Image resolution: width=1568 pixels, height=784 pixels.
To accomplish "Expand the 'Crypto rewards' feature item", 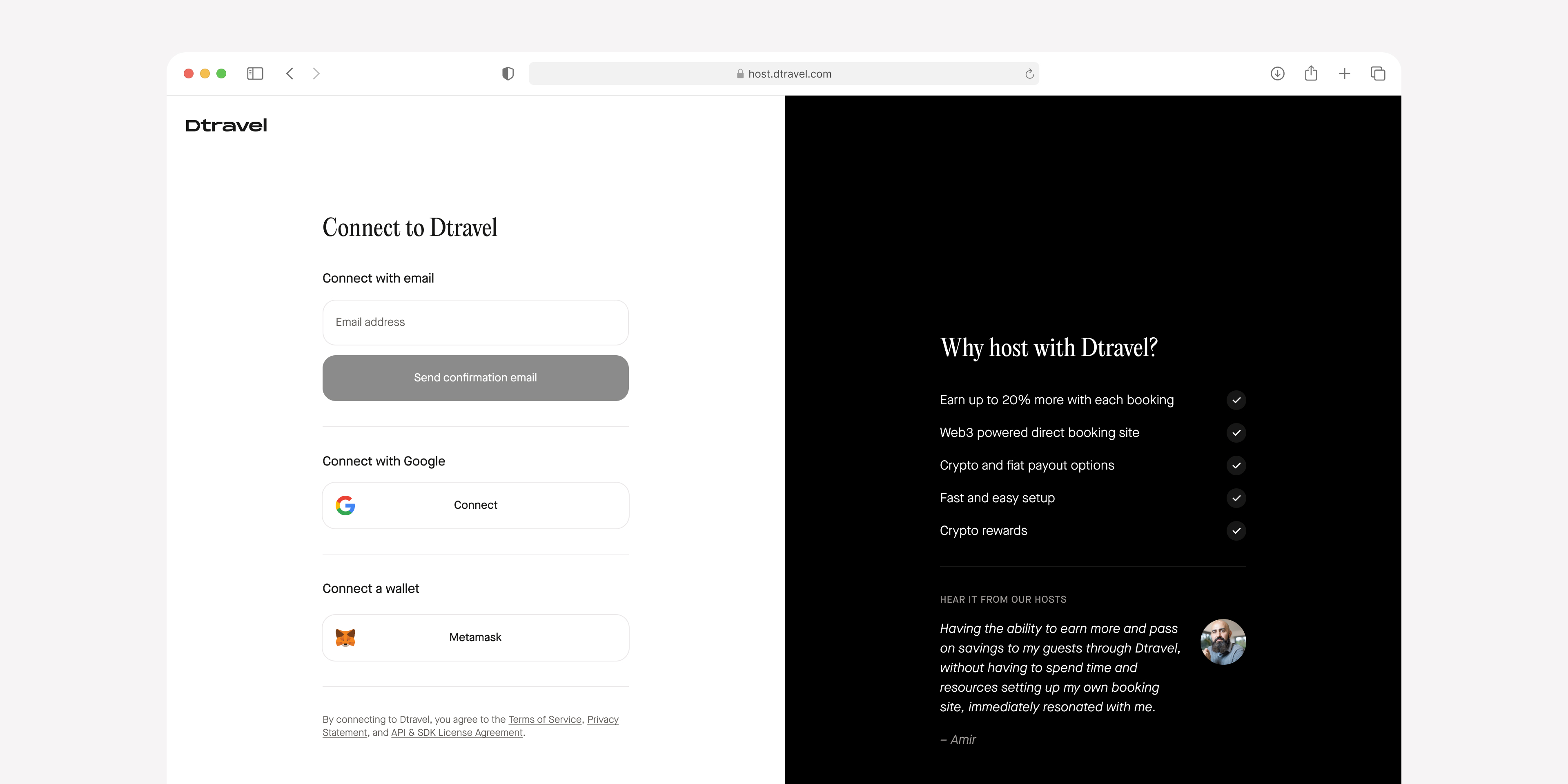I will 1237,530.
